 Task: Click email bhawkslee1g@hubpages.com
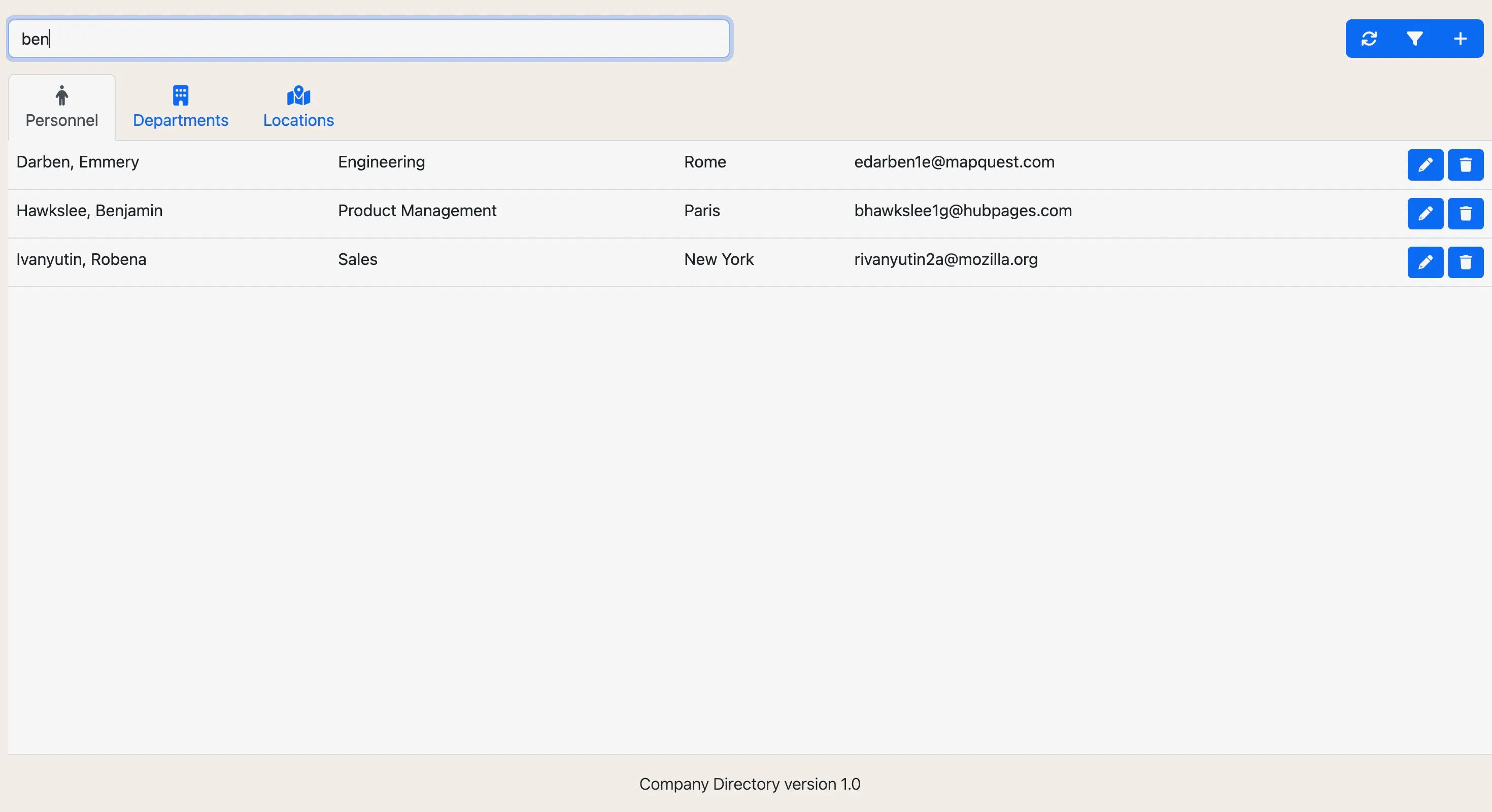coord(963,210)
